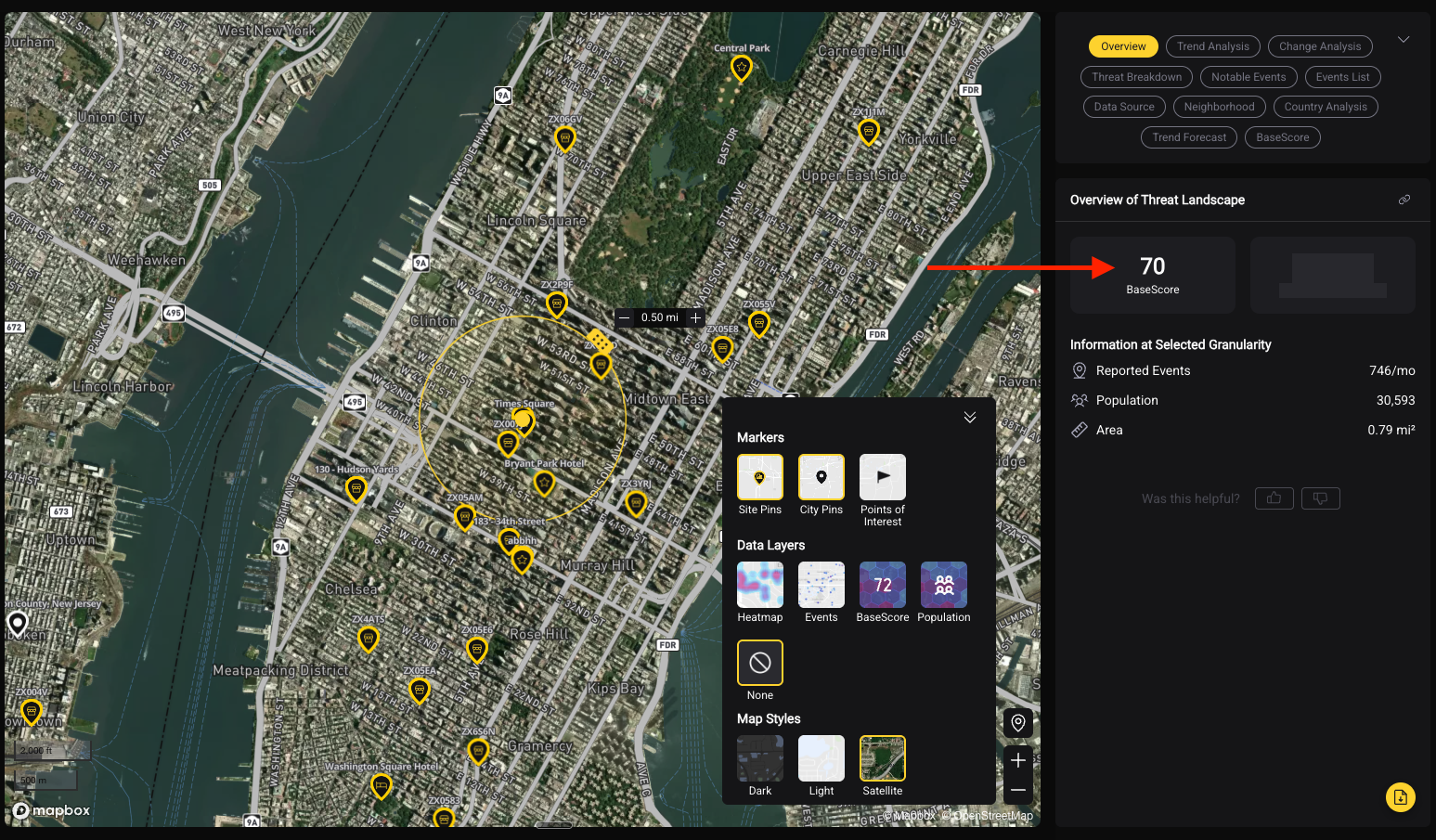The image size is (1436, 840).
Task: Open site pin ZX6S6N near Gramercy
Action: [478, 751]
